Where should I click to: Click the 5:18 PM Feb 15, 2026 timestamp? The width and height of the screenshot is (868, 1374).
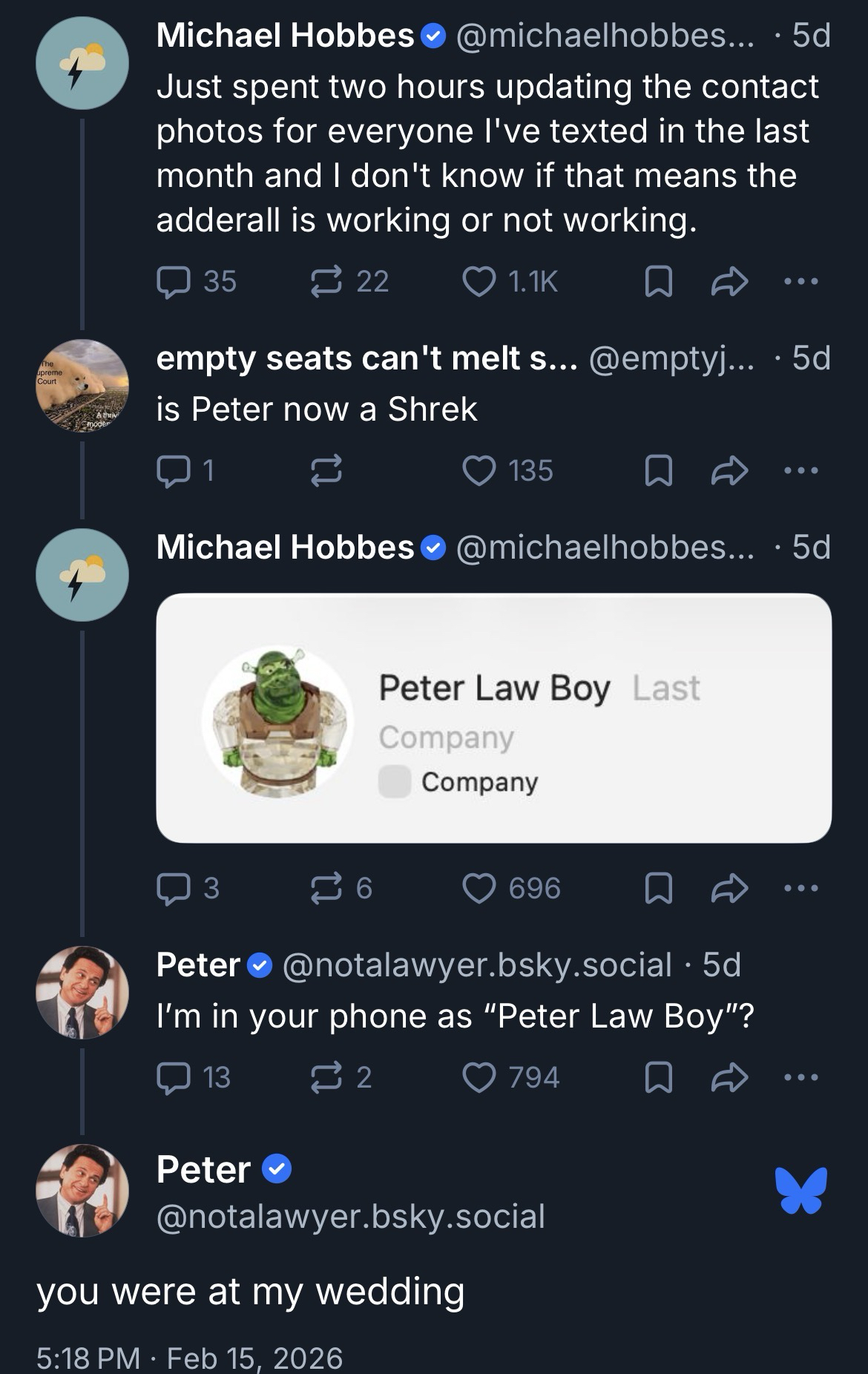click(189, 1358)
